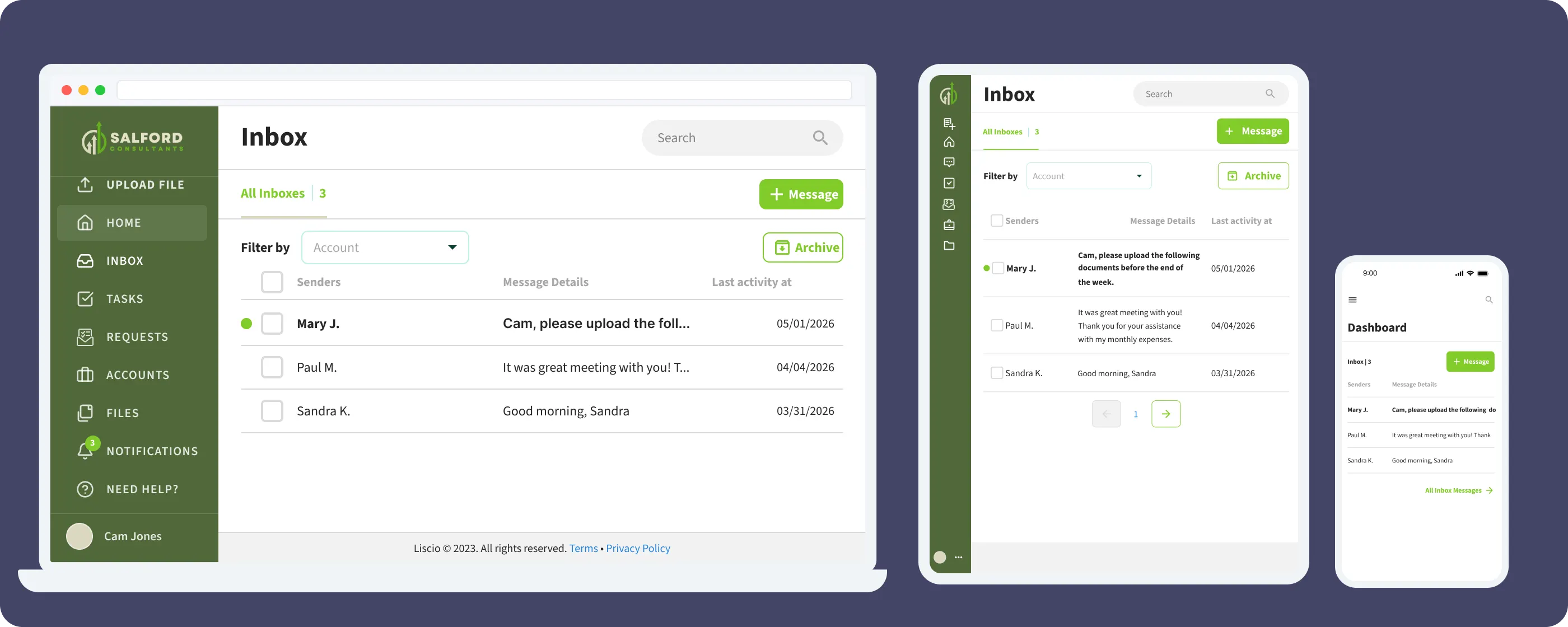Check the Paul M. row checkbox on tablet

pyautogui.click(x=996, y=325)
